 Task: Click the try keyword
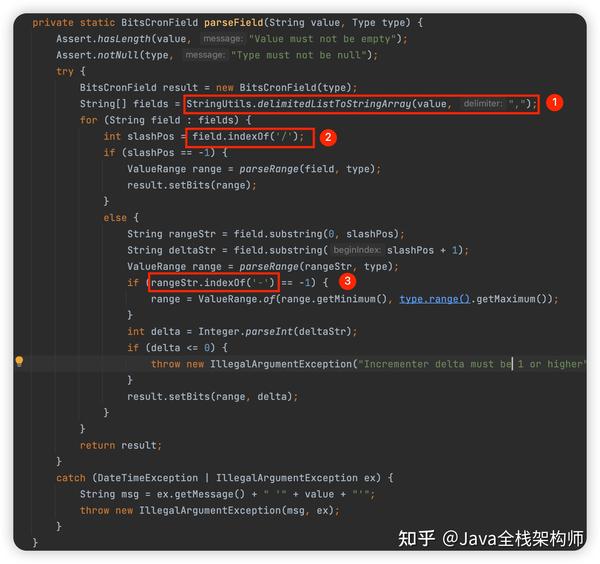coord(65,72)
